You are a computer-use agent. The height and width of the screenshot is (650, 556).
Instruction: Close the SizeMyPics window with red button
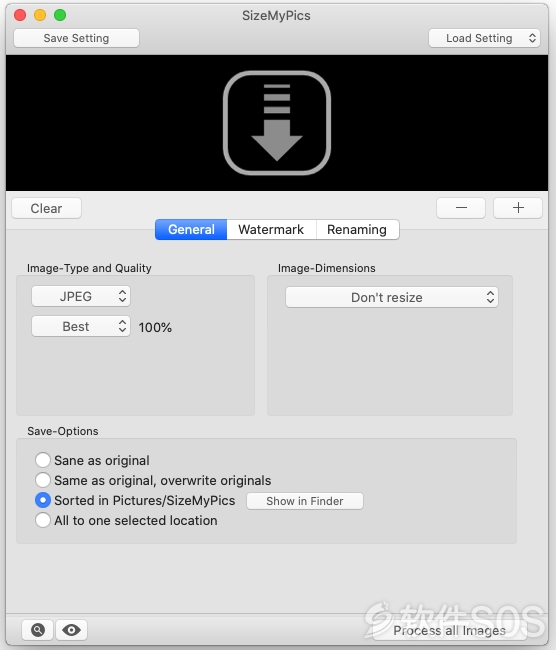20,15
